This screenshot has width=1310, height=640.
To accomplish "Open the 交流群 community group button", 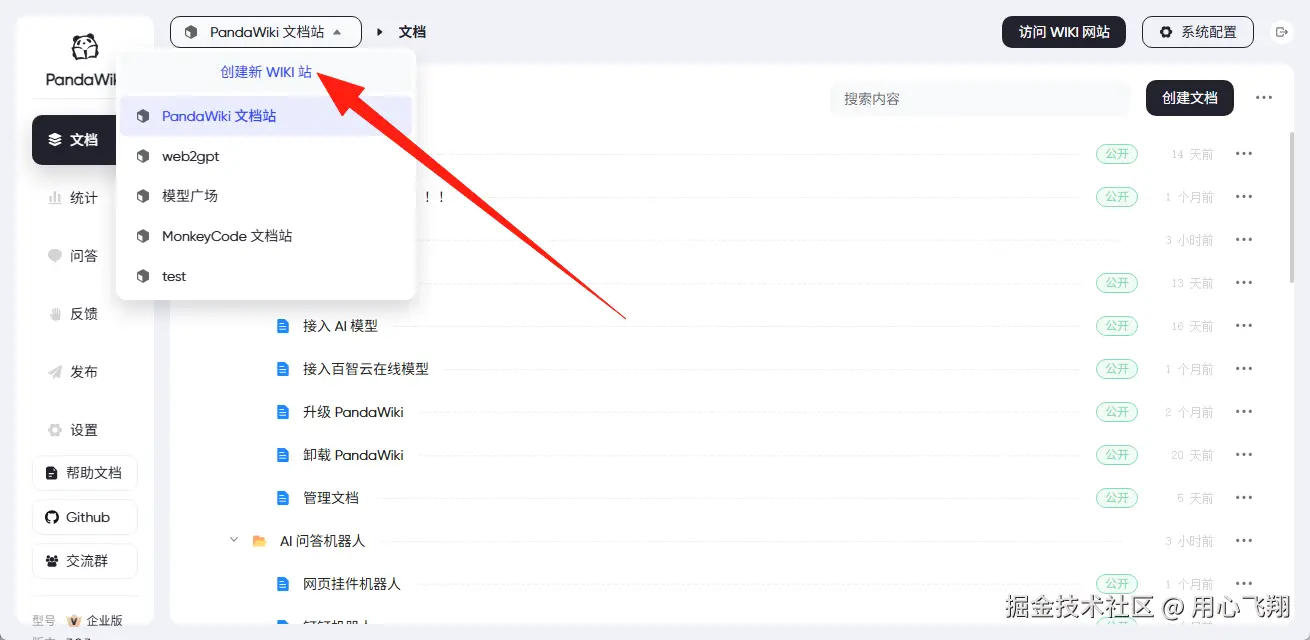I will (x=85, y=561).
